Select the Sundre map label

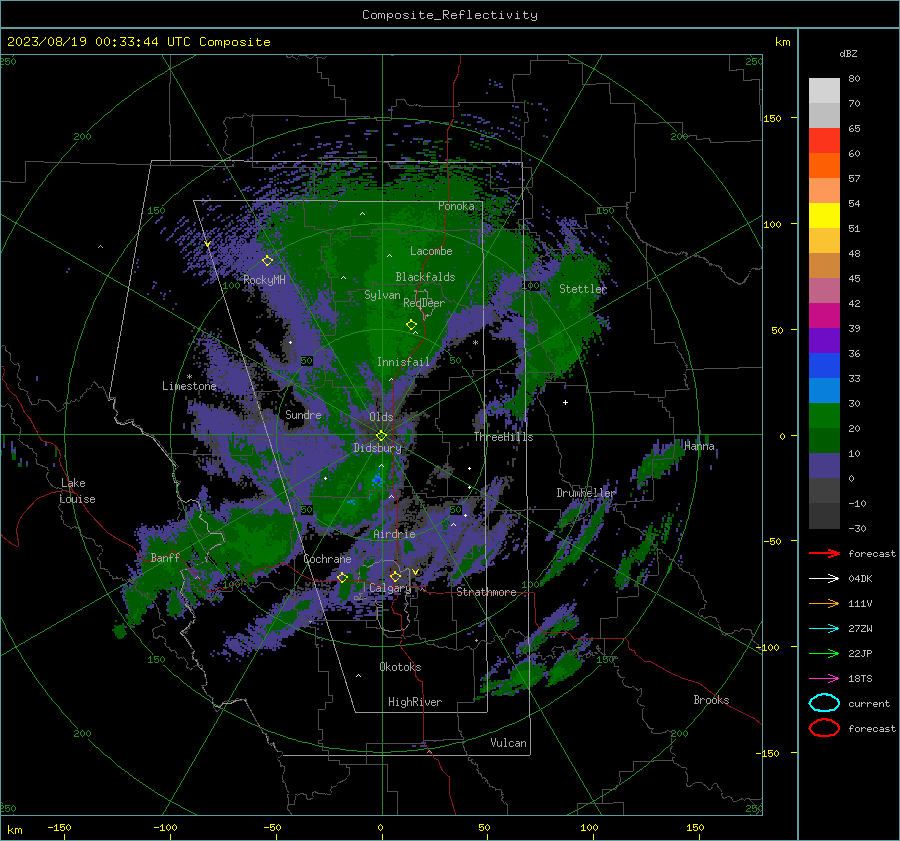(x=303, y=414)
